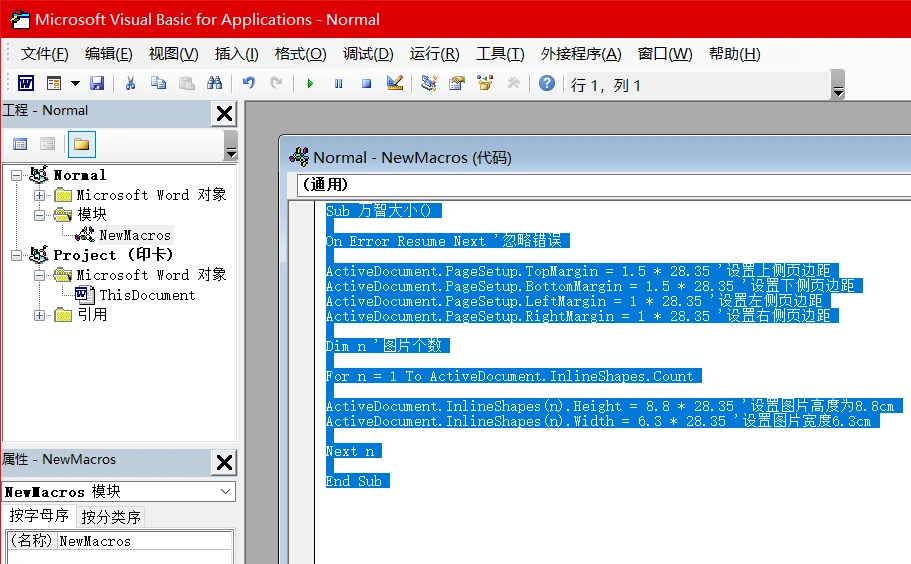Open the 格式(O) menu
The image size is (911, 564).
(300, 54)
